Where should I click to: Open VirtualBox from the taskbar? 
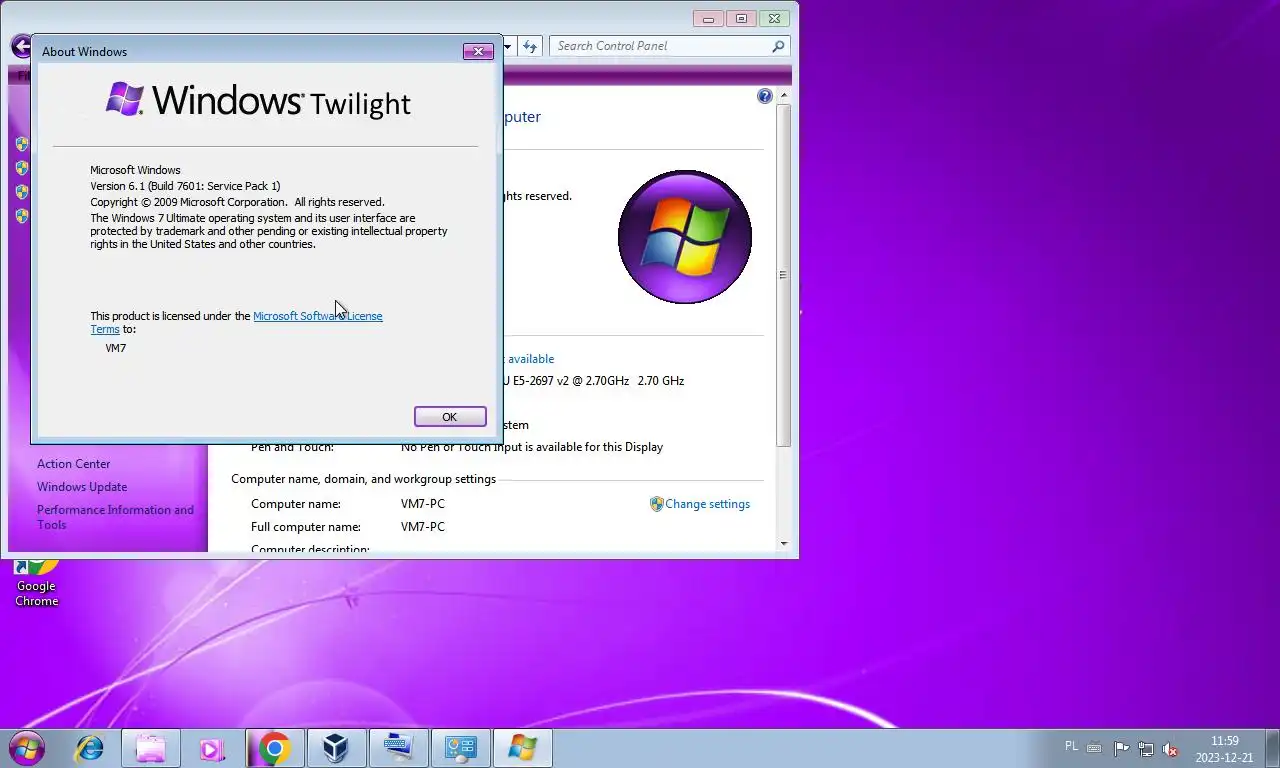click(336, 748)
